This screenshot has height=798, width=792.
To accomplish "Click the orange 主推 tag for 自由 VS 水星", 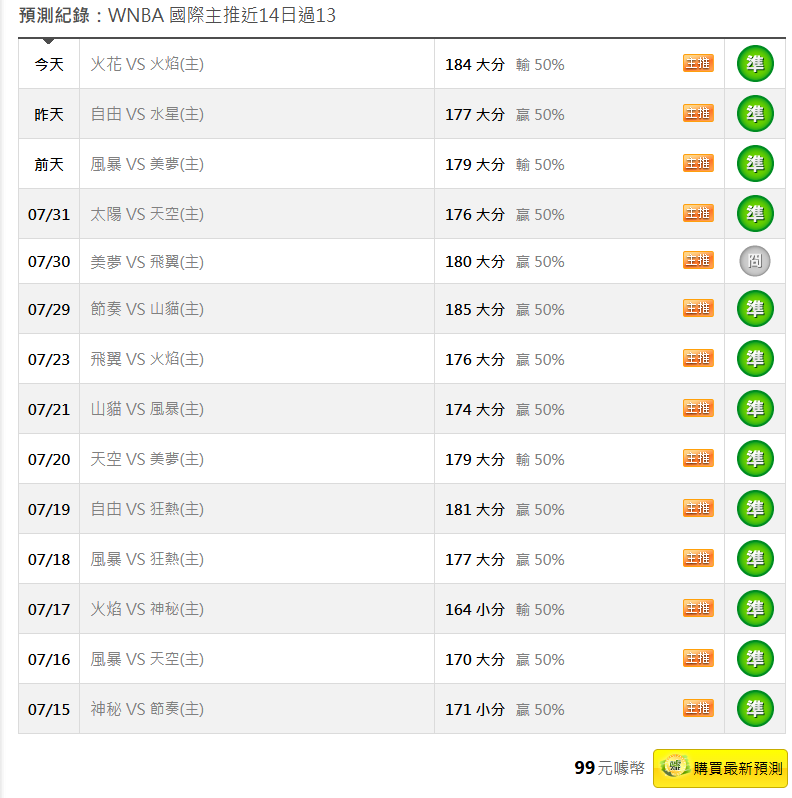I will [x=698, y=113].
